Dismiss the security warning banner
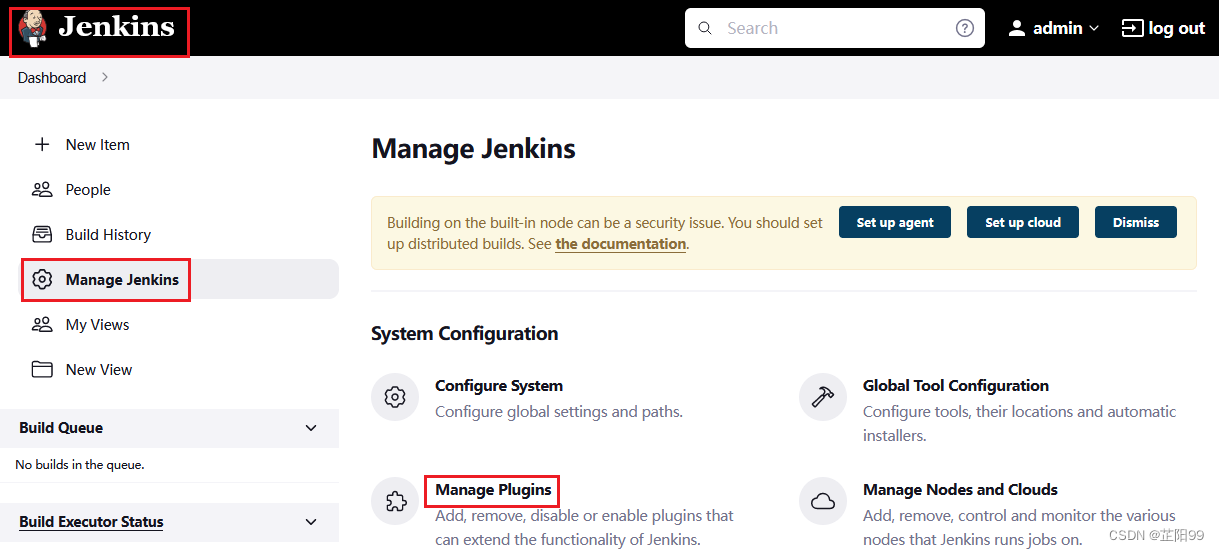This screenshot has width=1219, height=551. tap(1136, 222)
